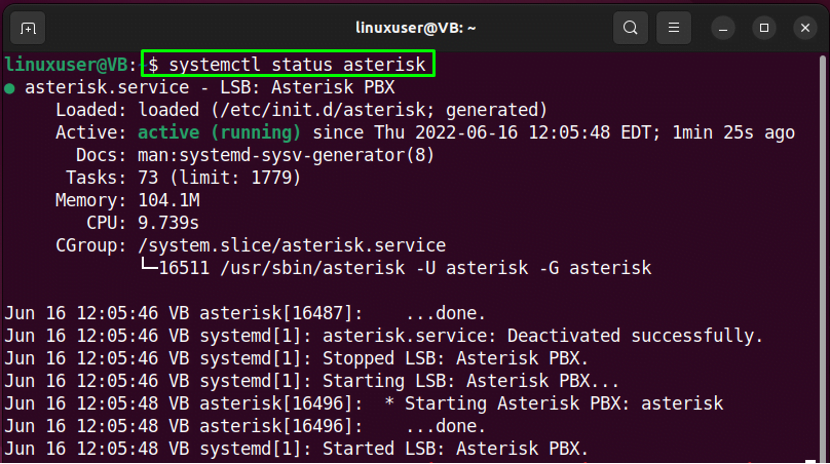830x464 pixels.
Task: Close the terminal window
Action: (x=805, y=28)
